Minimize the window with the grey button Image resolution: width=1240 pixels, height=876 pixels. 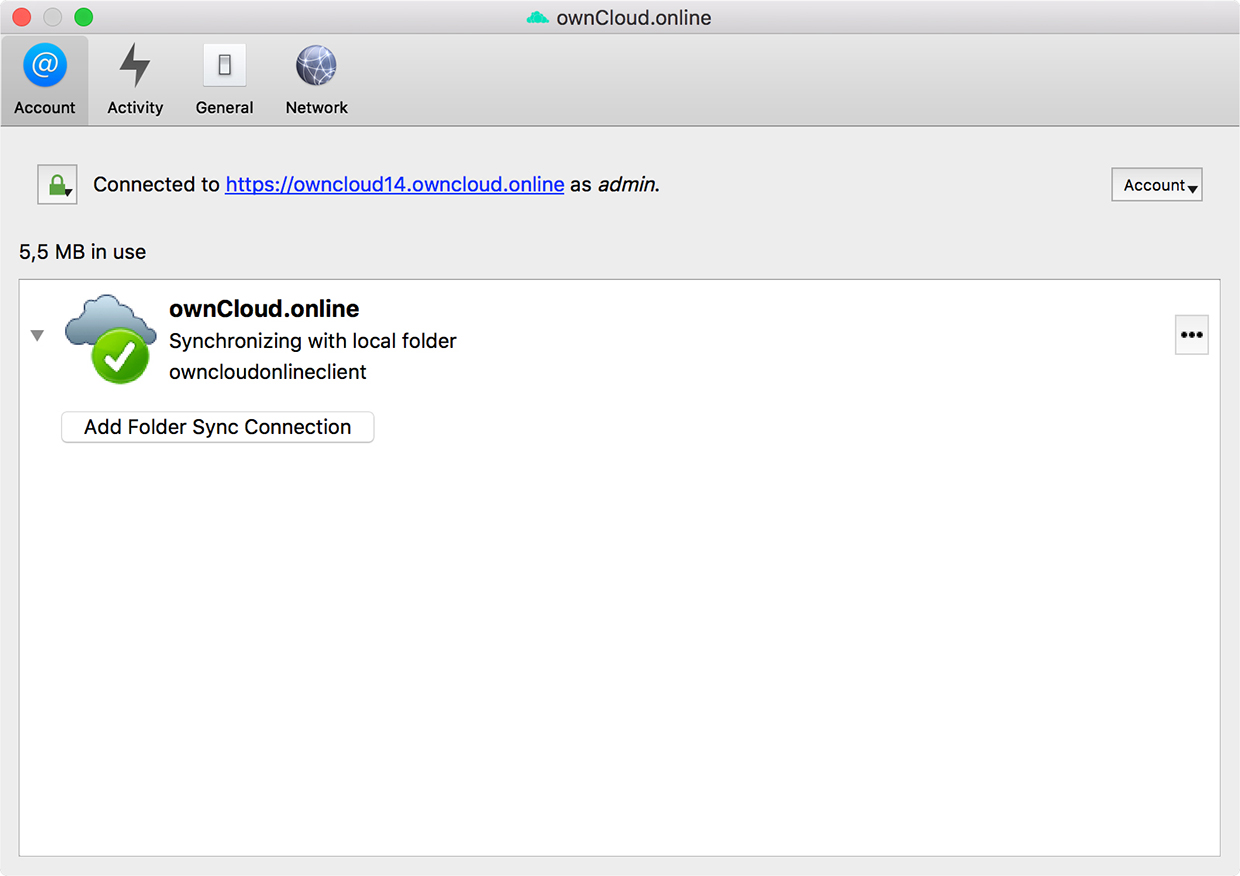coord(53,17)
